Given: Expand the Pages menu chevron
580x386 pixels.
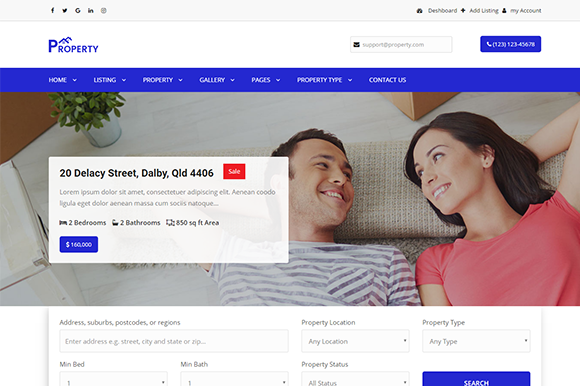Looking at the screenshot, I should (x=278, y=80).
